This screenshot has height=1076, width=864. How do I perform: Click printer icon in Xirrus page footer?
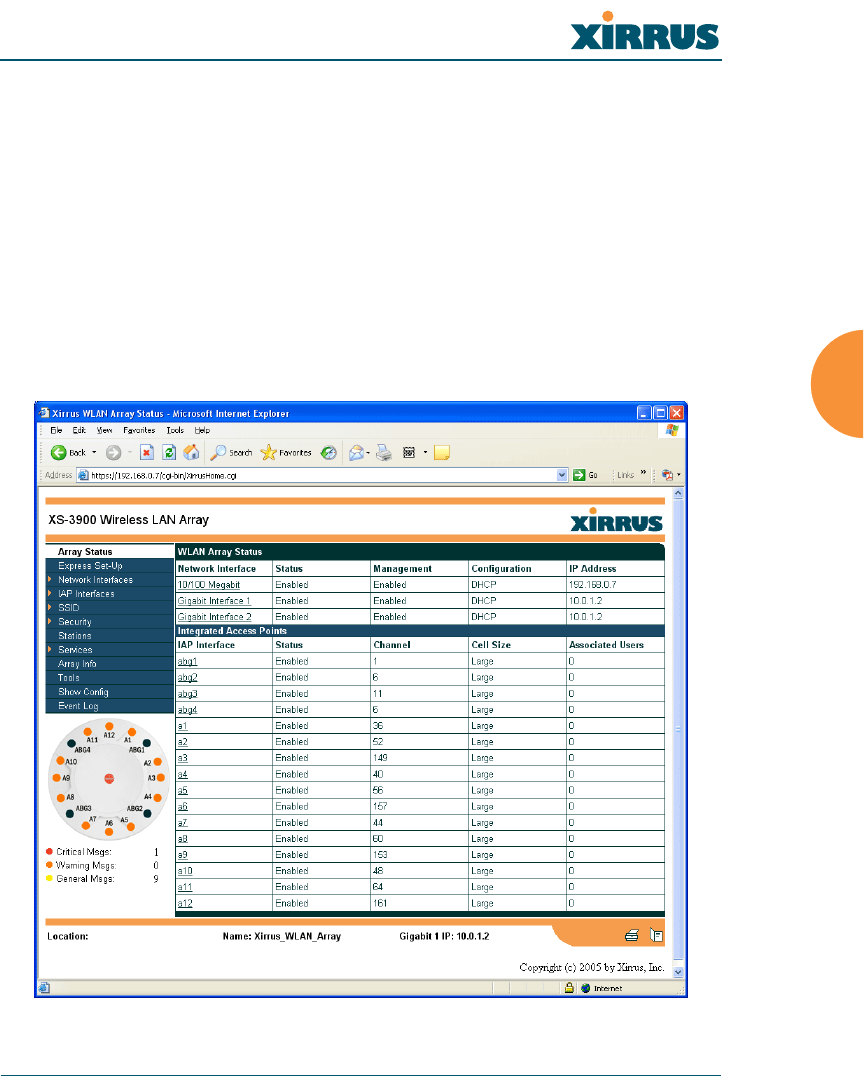pos(631,935)
